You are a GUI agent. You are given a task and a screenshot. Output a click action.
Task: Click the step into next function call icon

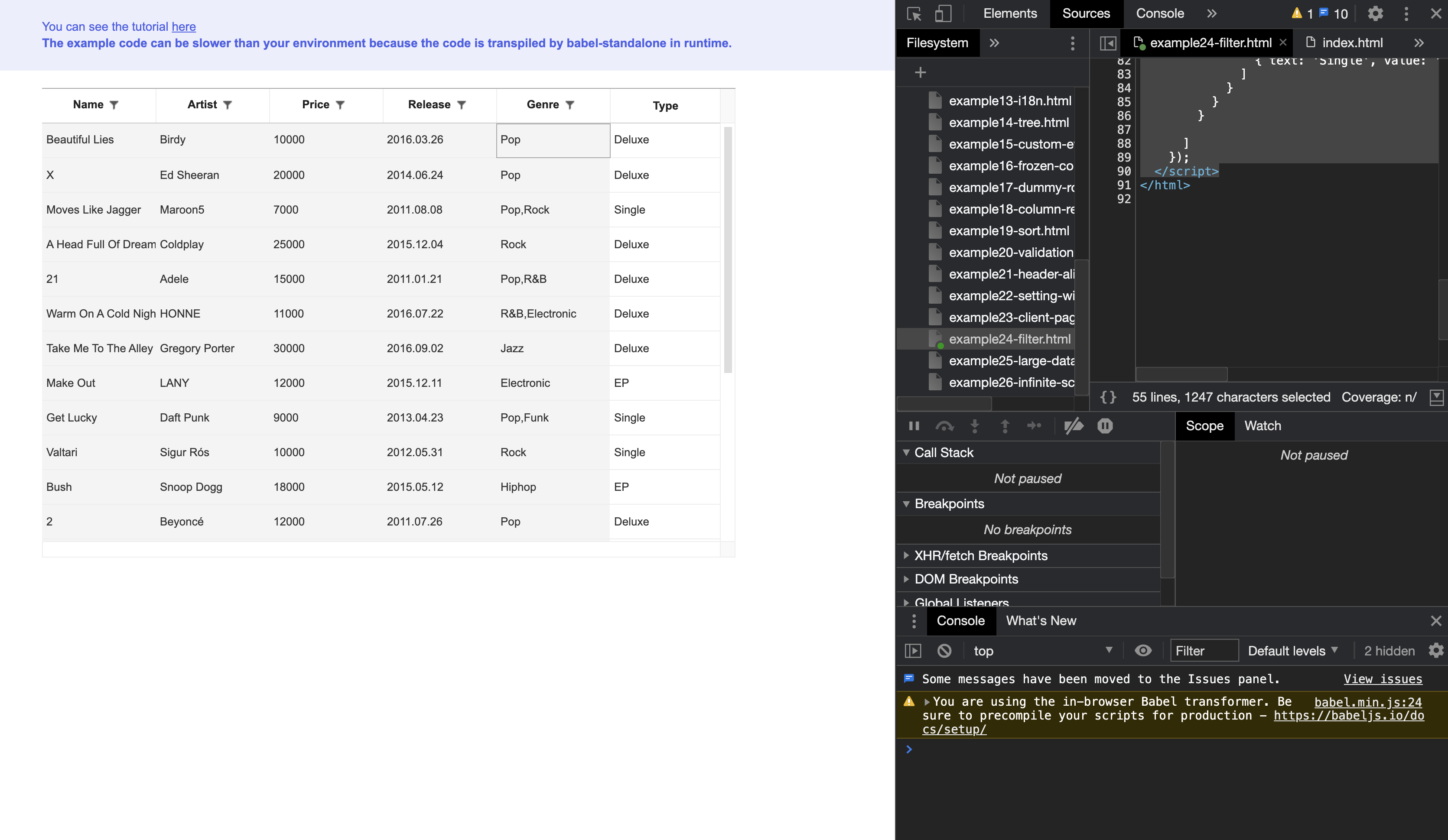tap(975, 426)
